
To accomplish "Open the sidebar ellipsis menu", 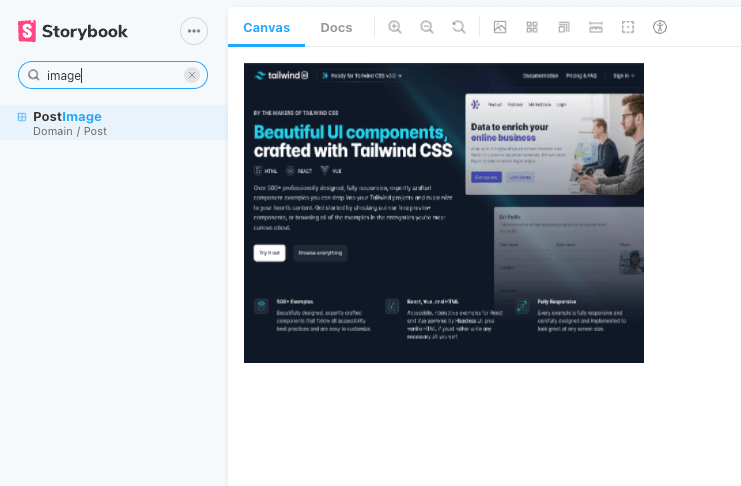I will click(194, 31).
